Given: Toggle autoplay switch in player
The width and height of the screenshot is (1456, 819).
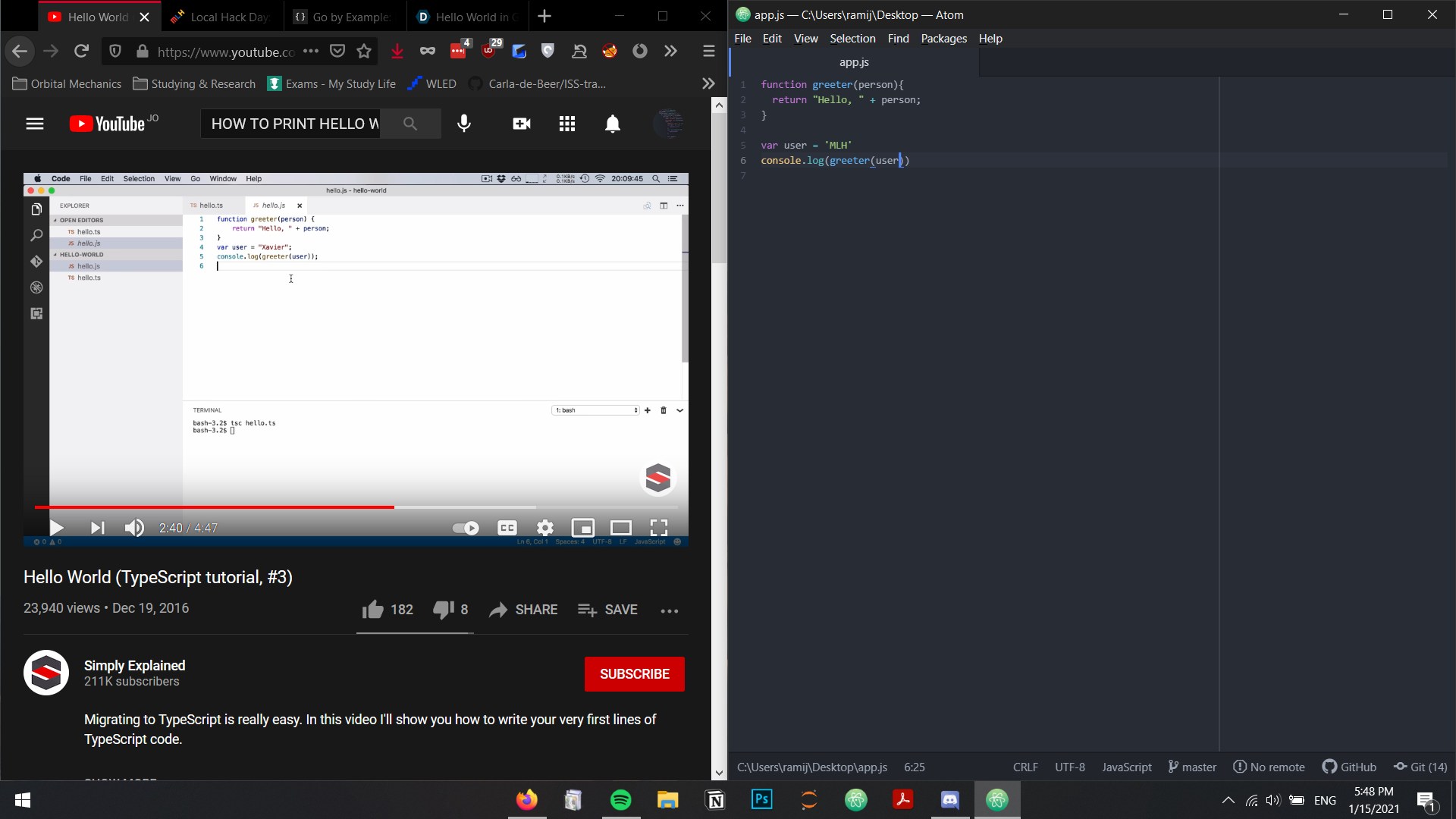Looking at the screenshot, I should (465, 528).
